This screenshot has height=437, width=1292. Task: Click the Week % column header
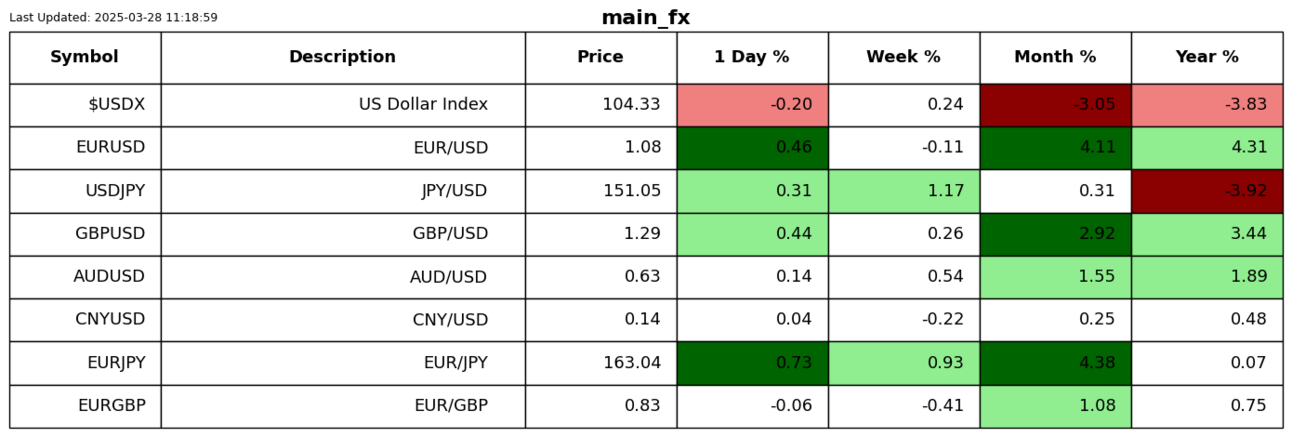coord(904,58)
